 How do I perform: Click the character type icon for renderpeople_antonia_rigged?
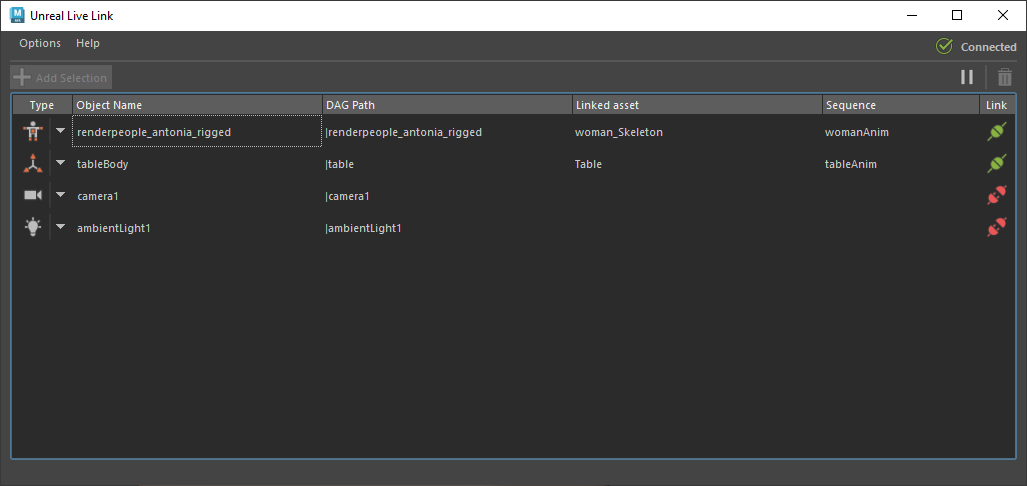pos(31,132)
